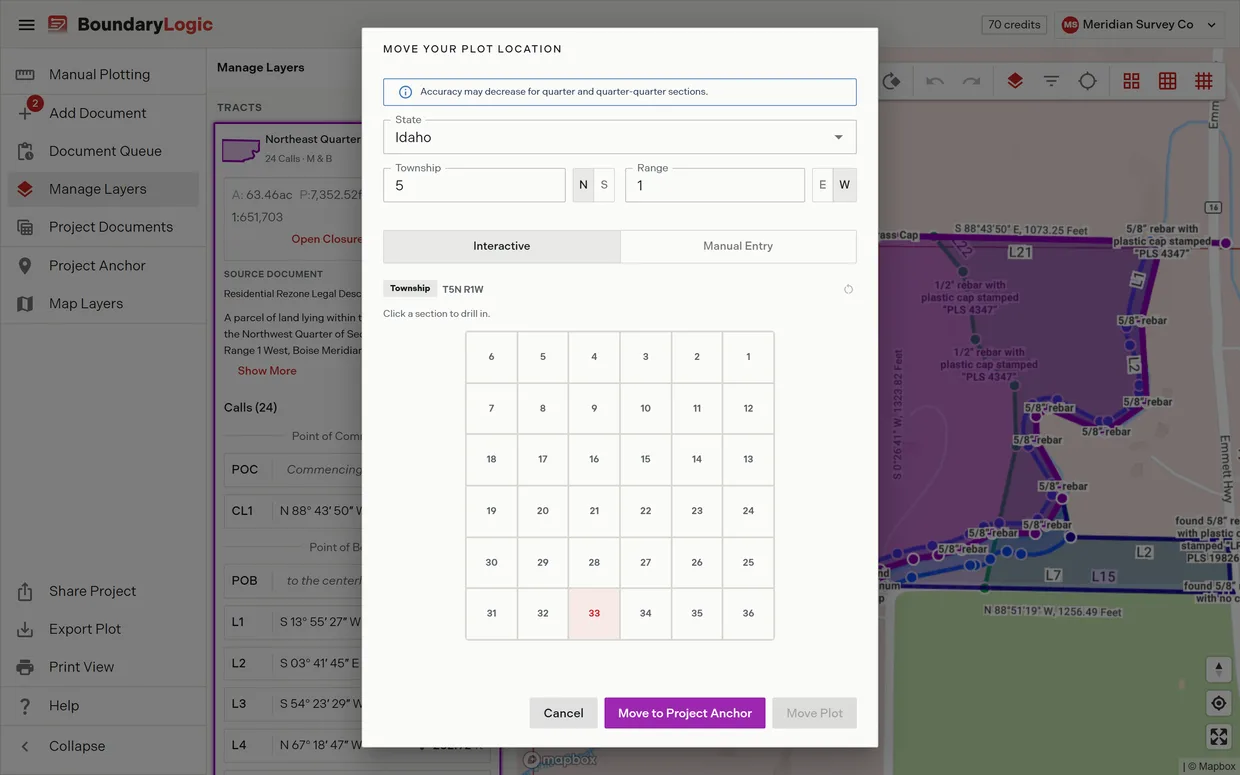Select section 12 in township grid
This screenshot has width=1240, height=775.
coord(748,408)
